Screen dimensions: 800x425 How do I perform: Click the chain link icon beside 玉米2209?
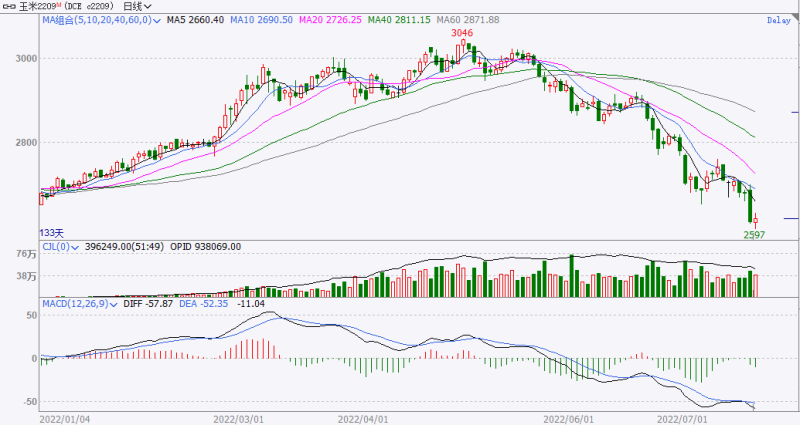(x=10, y=6)
